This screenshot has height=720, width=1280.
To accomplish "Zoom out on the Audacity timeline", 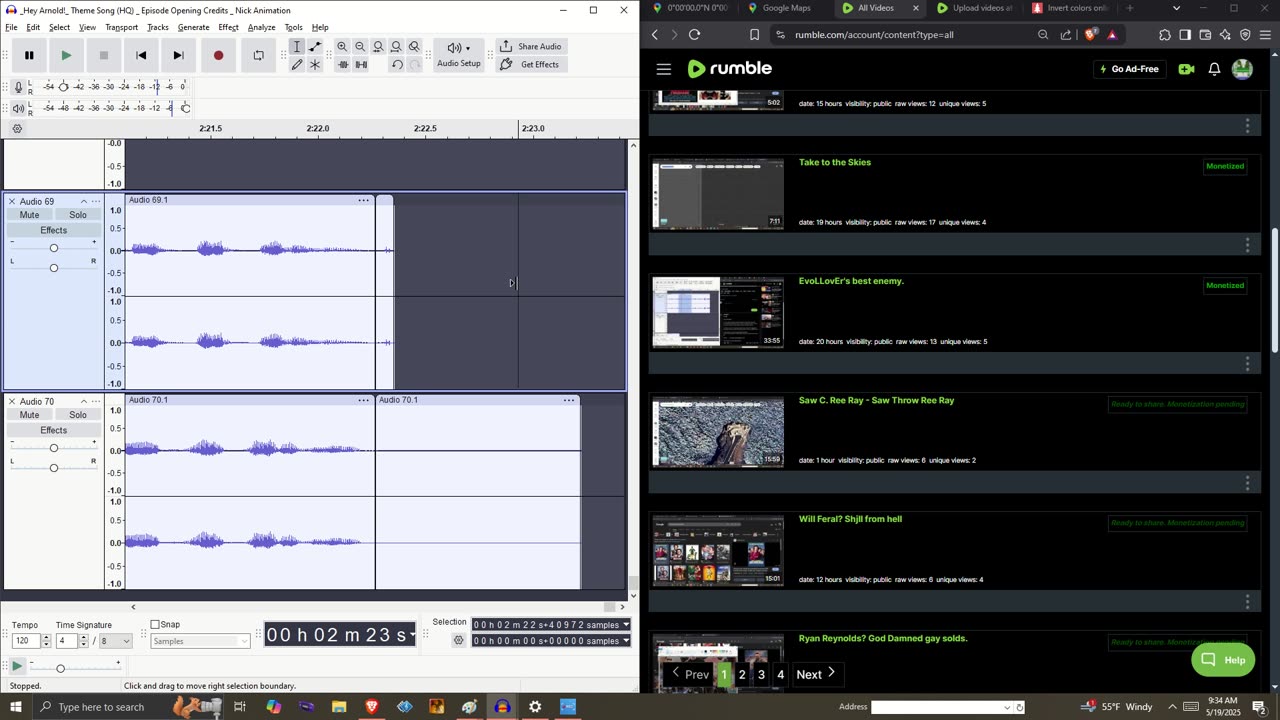I will click(x=360, y=47).
